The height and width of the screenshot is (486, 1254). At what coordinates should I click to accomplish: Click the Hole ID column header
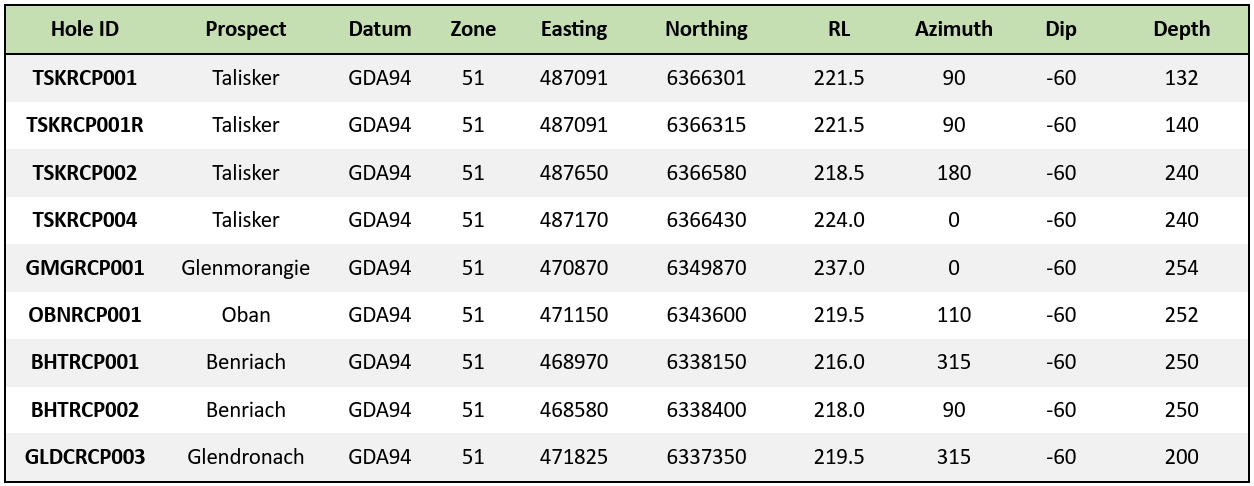pos(85,29)
